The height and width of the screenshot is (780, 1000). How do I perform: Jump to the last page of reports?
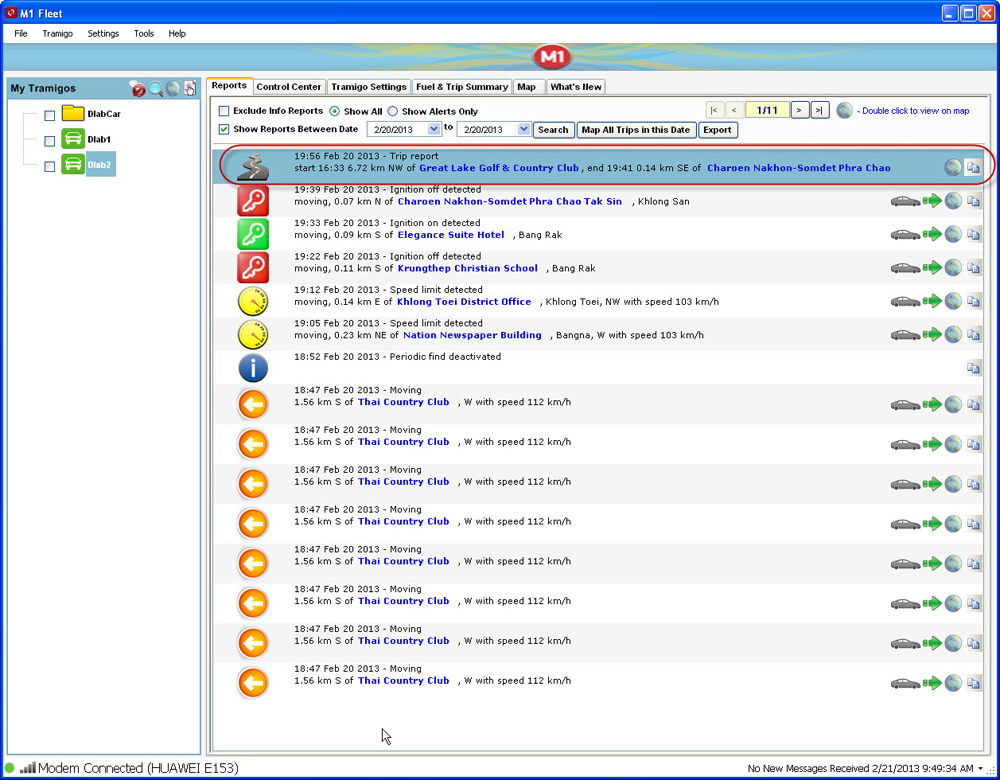coord(820,110)
